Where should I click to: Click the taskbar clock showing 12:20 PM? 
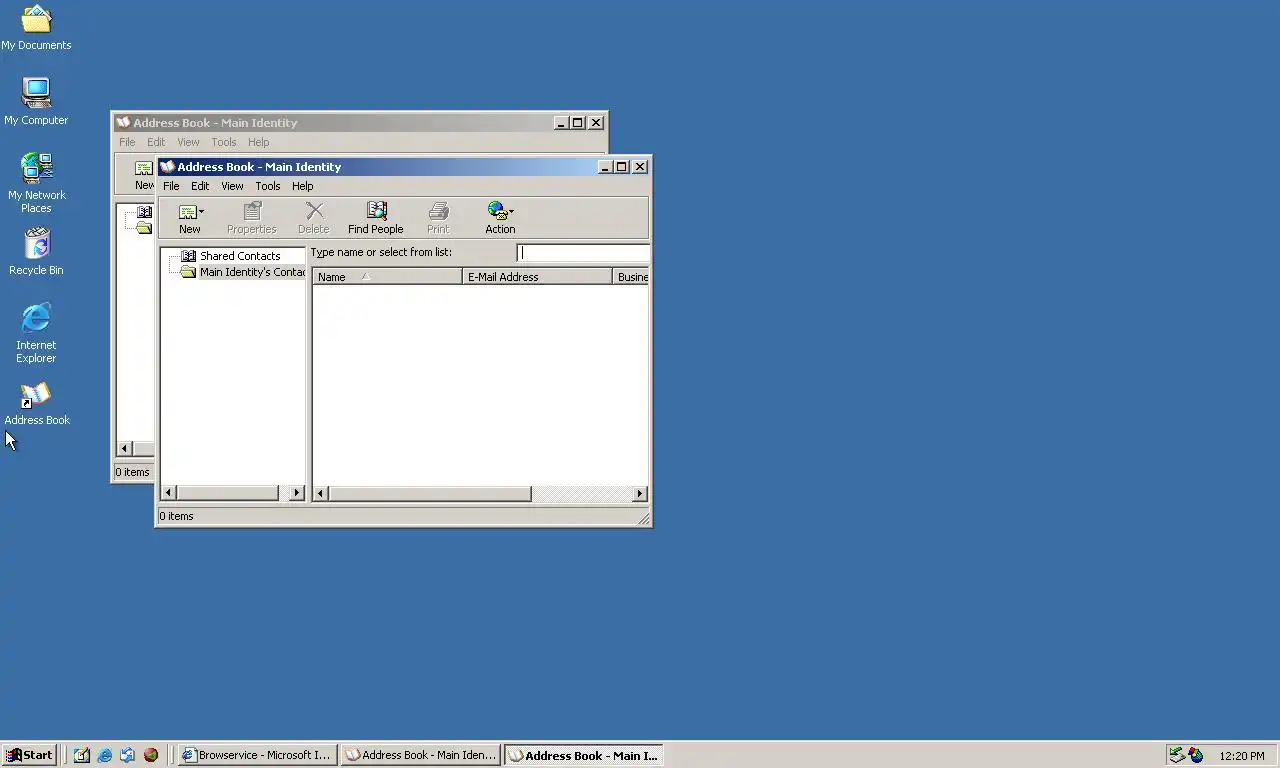1242,756
